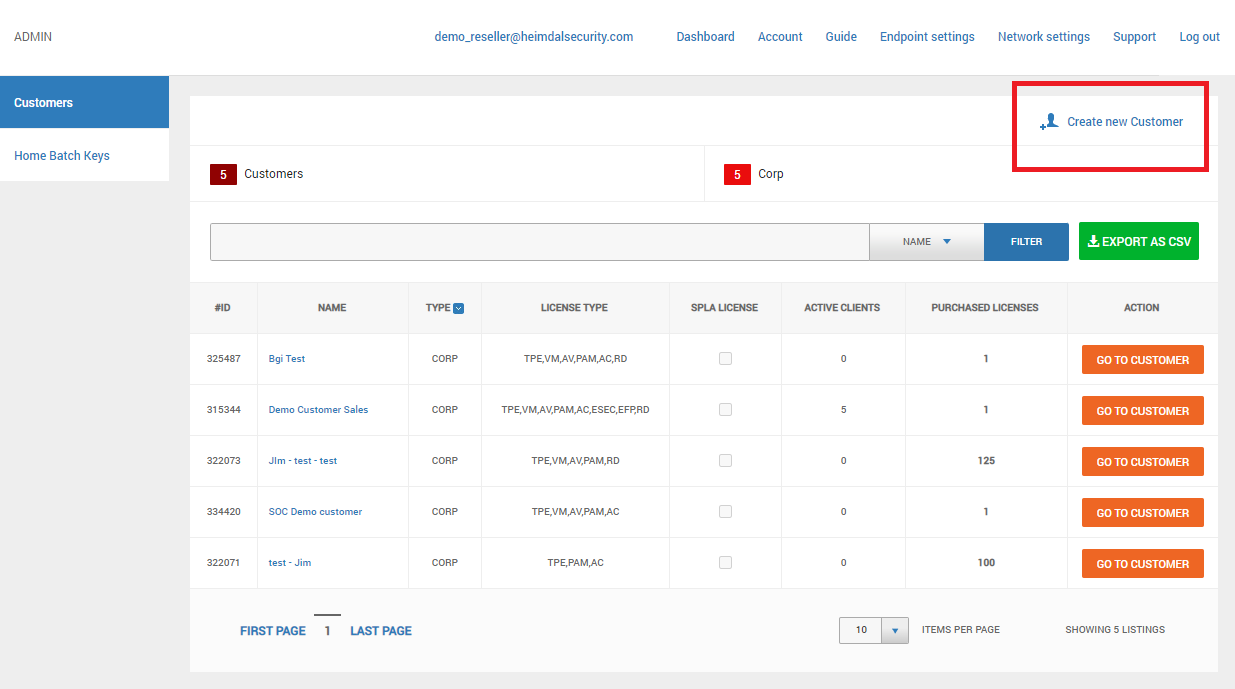This screenshot has width=1235, height=689.
Task: Click the ADMIN label in header
Action: 33,37
